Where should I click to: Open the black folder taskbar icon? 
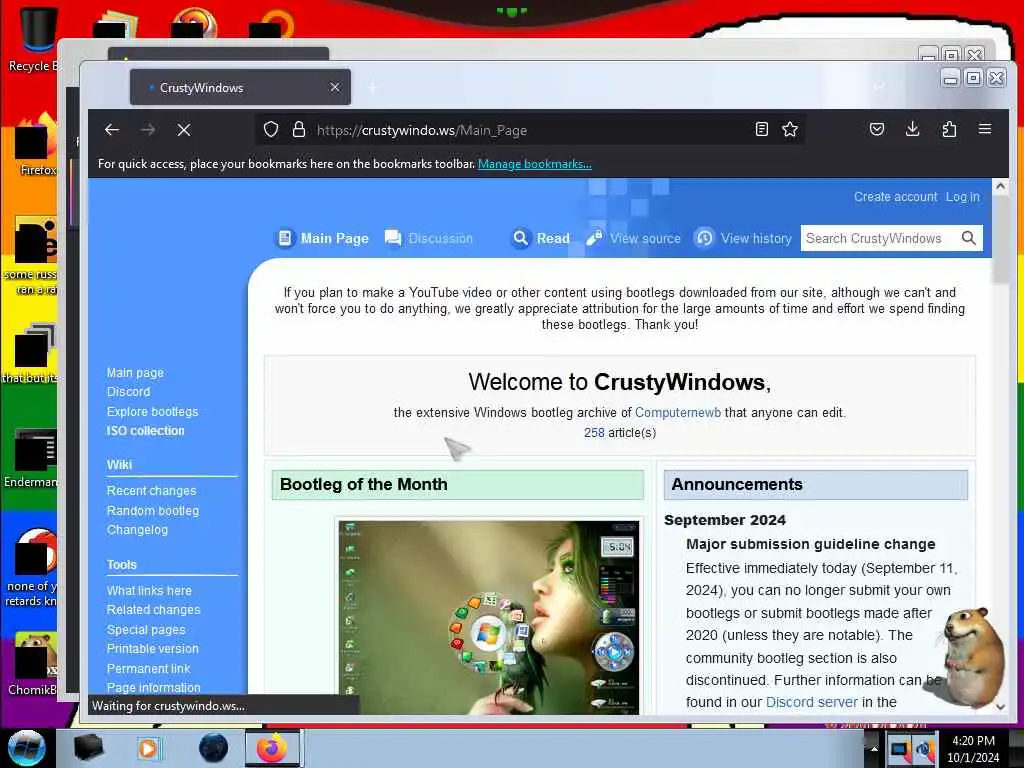click(x=88, y=748)
